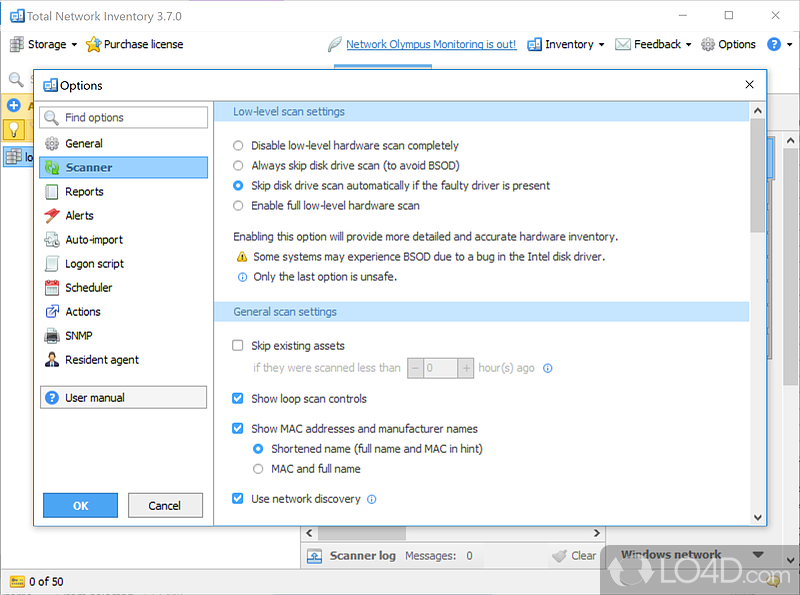
Task: Open Auto-import options icon
Action: 52,239
